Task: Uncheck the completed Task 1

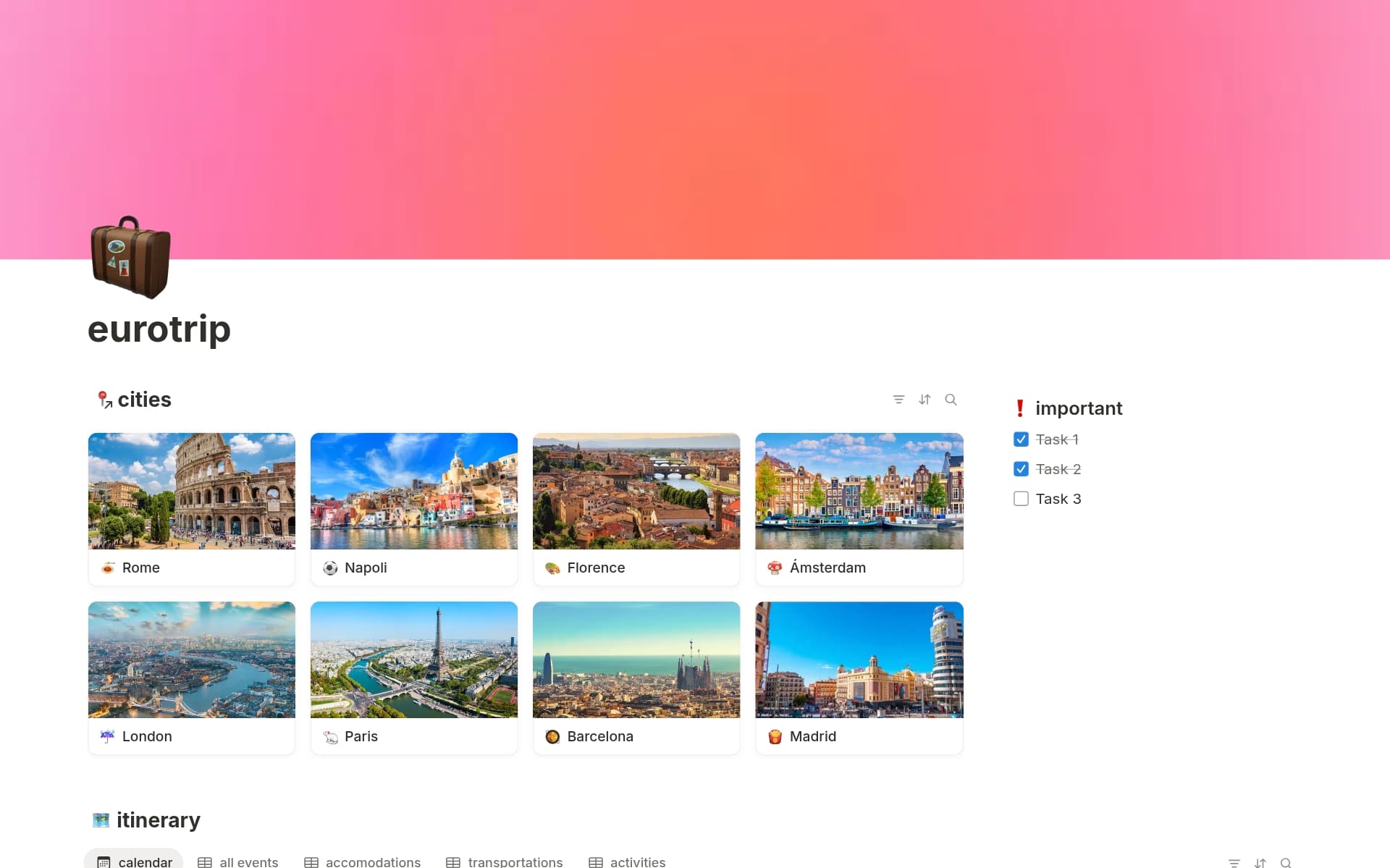Action: pyautogui.click(x=1021, y=439)
